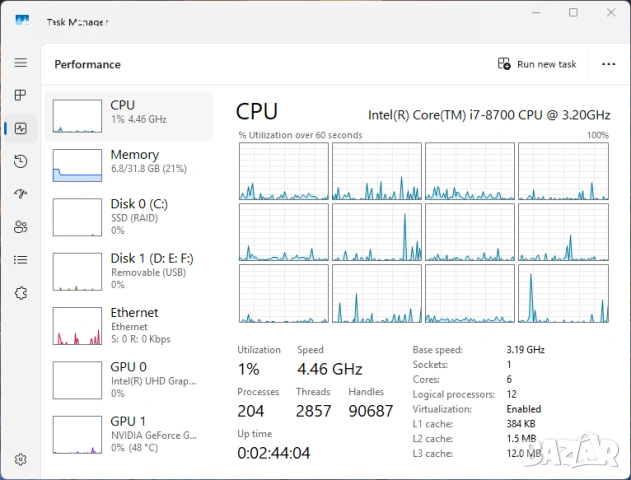Minimize the Task Manager window

[536, 12]
